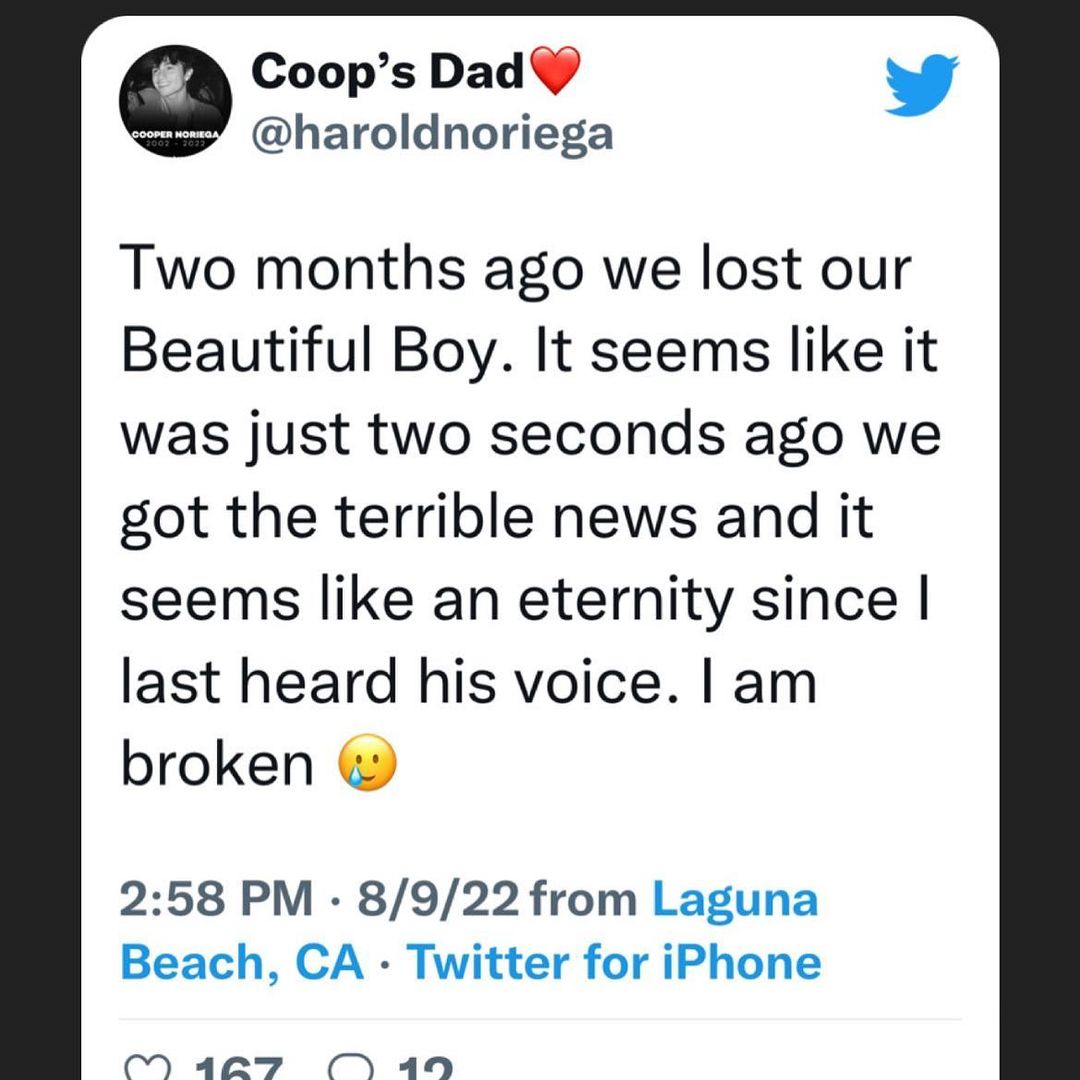Click the 2:58 PM timestamp
Viewport: 1080px width, 1080px height.
click(215, 898)
